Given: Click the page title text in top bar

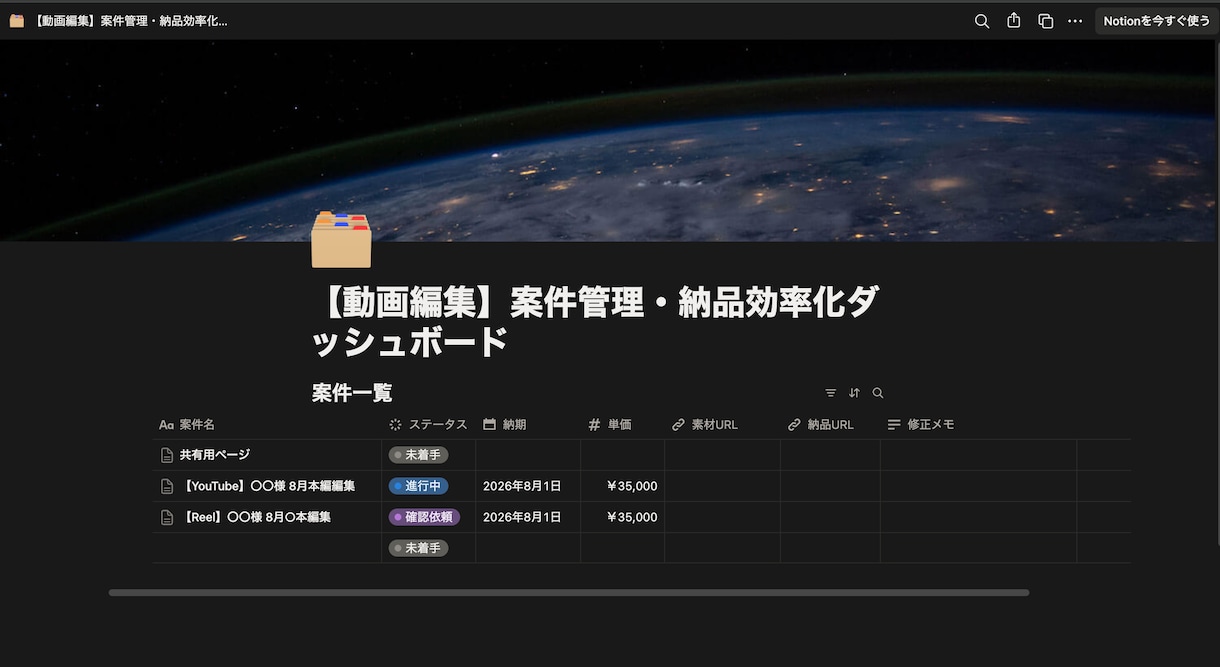Looking at the screenshot, I should pos(130,21).
